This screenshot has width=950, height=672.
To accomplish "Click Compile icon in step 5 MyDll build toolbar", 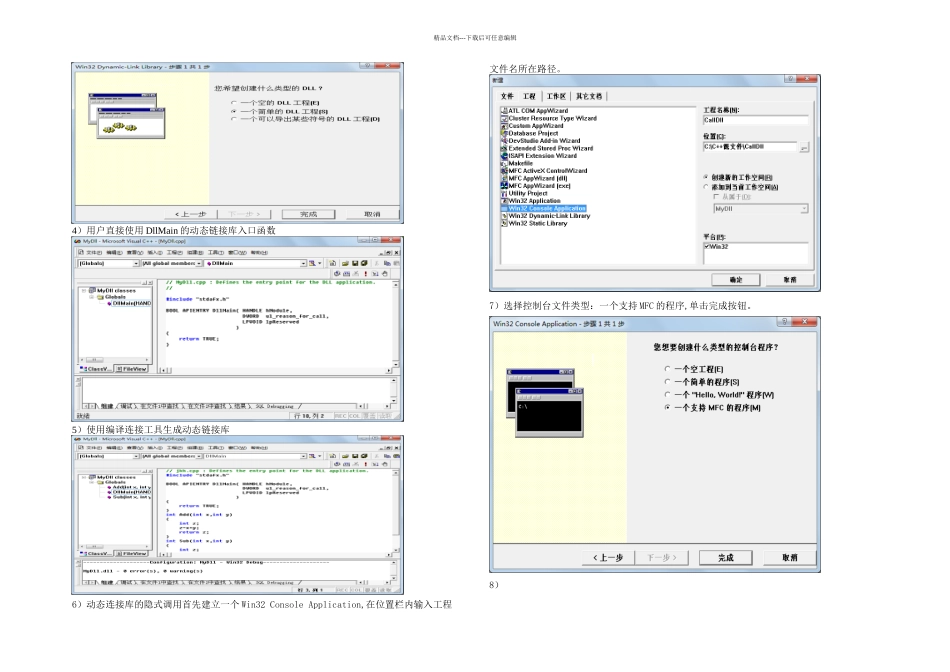I will 337,464.
